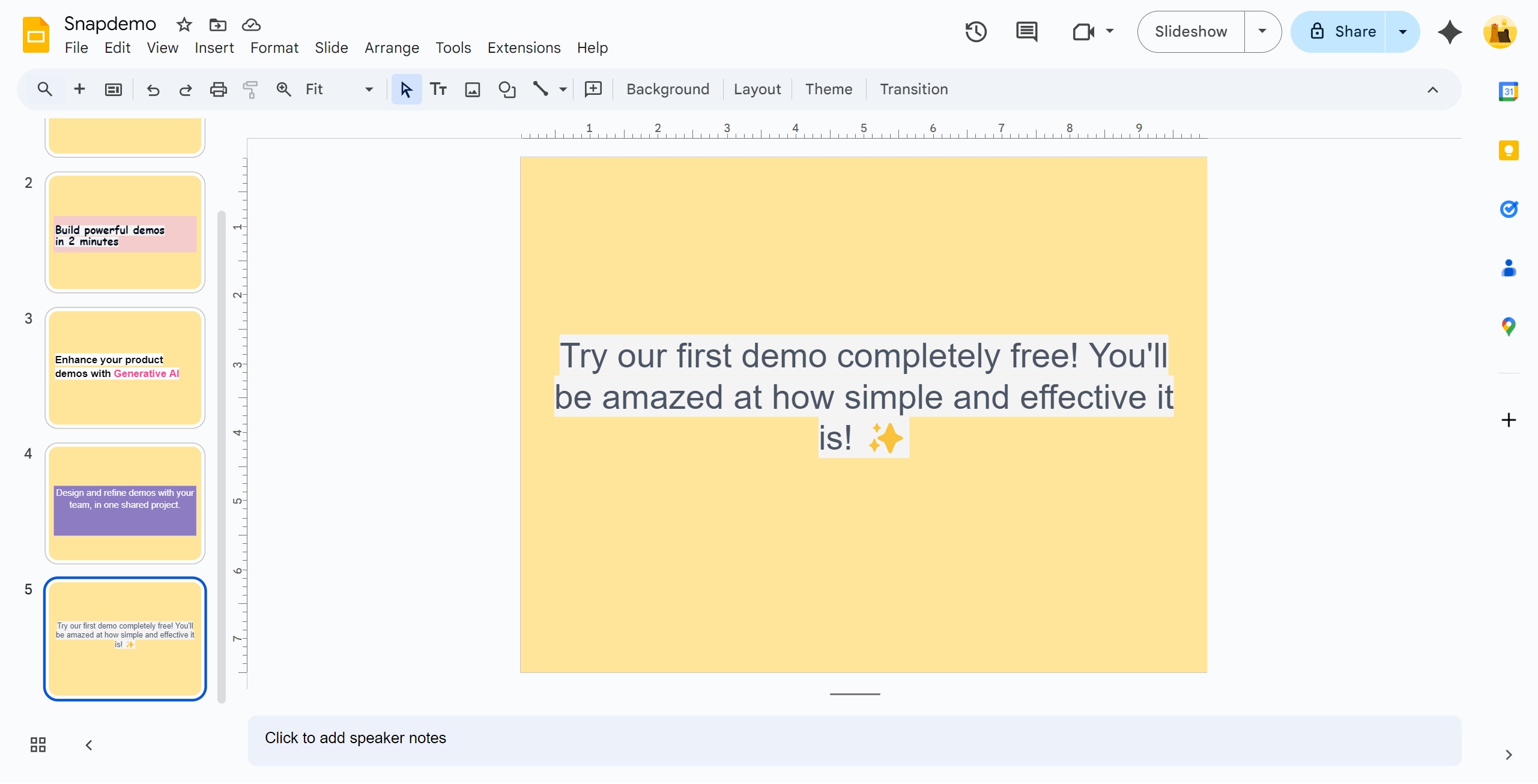Open the Insert menu
The width and height of the screenshot is (1538, 784).
[214, 47]
